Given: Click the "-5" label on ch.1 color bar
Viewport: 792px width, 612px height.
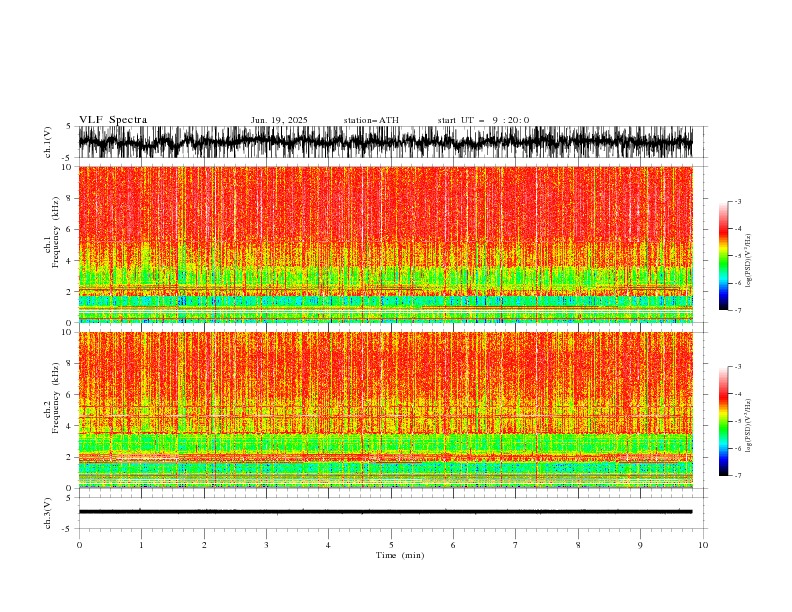Looking at the screenshot, I should click(737, 256).
